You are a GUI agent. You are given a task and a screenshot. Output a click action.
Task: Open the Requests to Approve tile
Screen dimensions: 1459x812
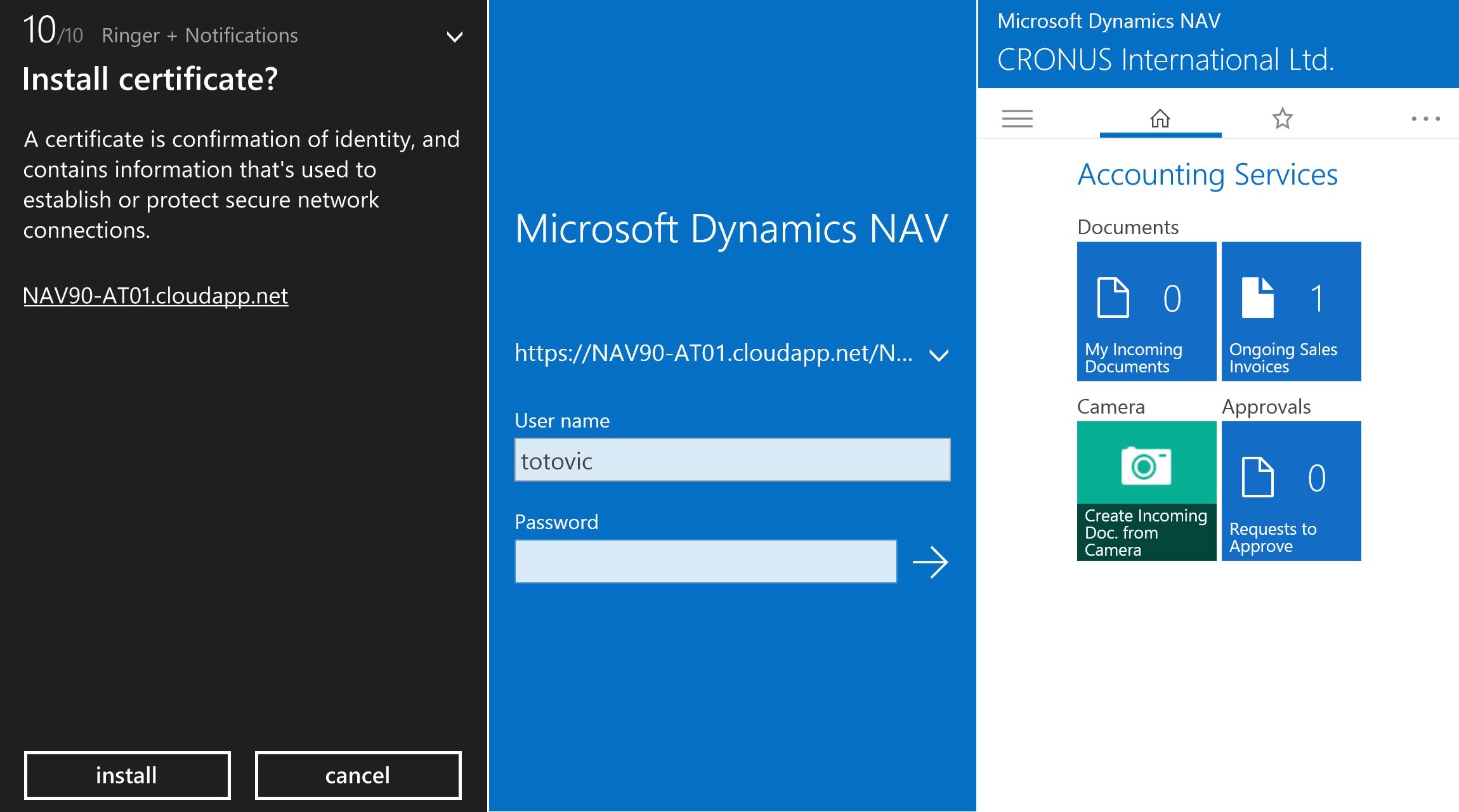point(1291,490)
